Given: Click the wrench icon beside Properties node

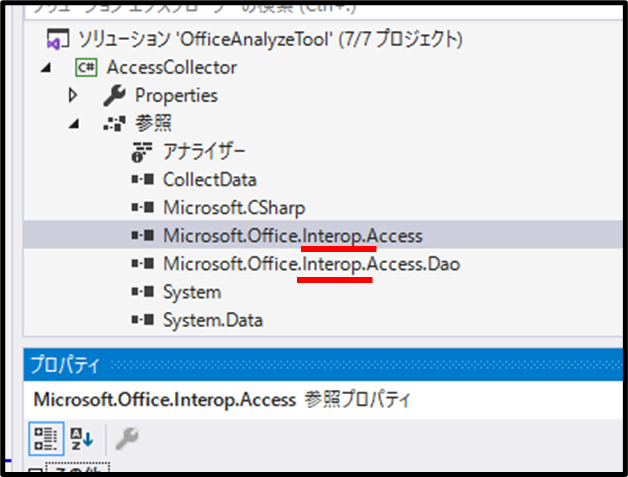Looking at the screenshot, I should 115,96.
